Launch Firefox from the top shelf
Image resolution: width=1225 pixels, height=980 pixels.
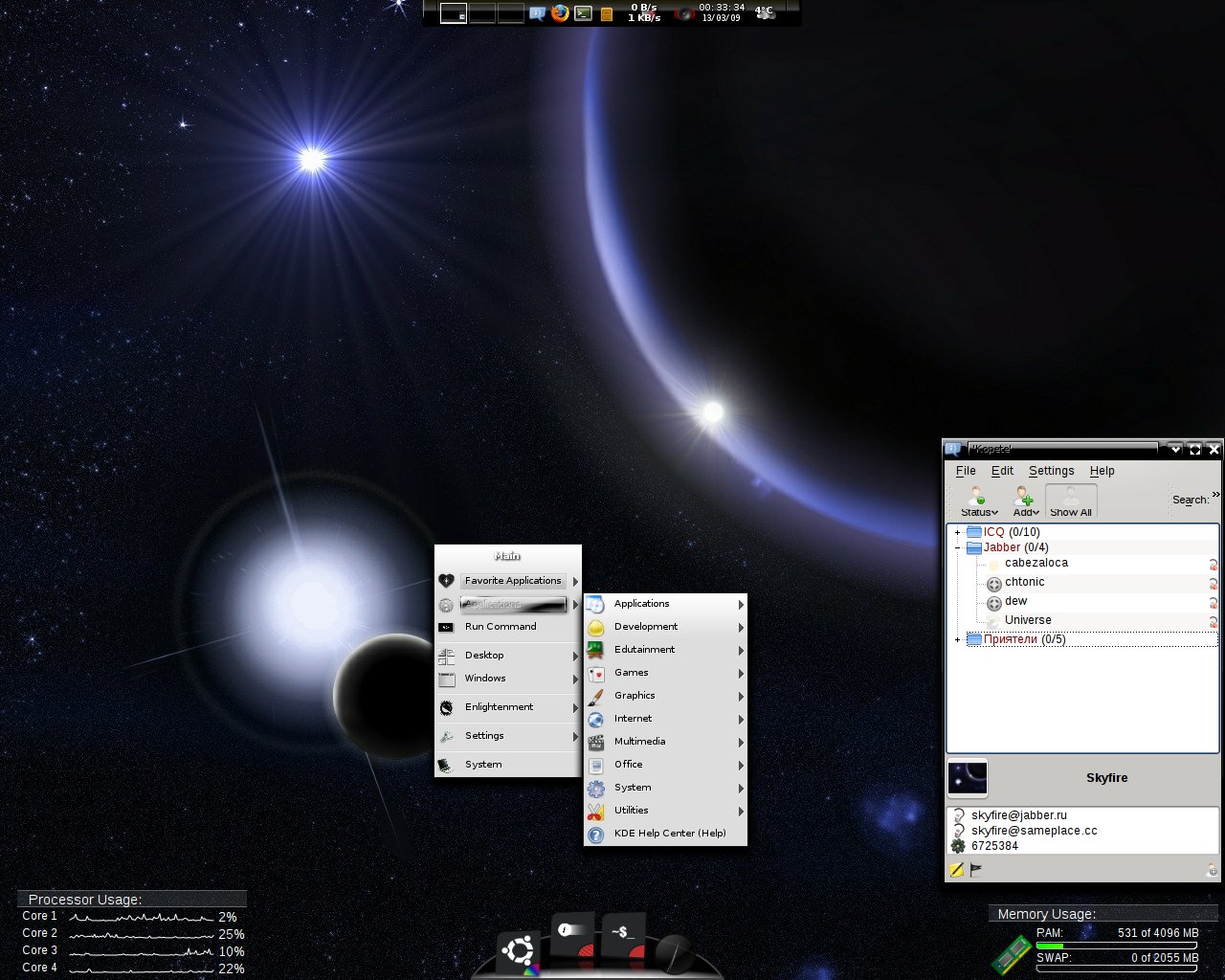pos(560,13)
